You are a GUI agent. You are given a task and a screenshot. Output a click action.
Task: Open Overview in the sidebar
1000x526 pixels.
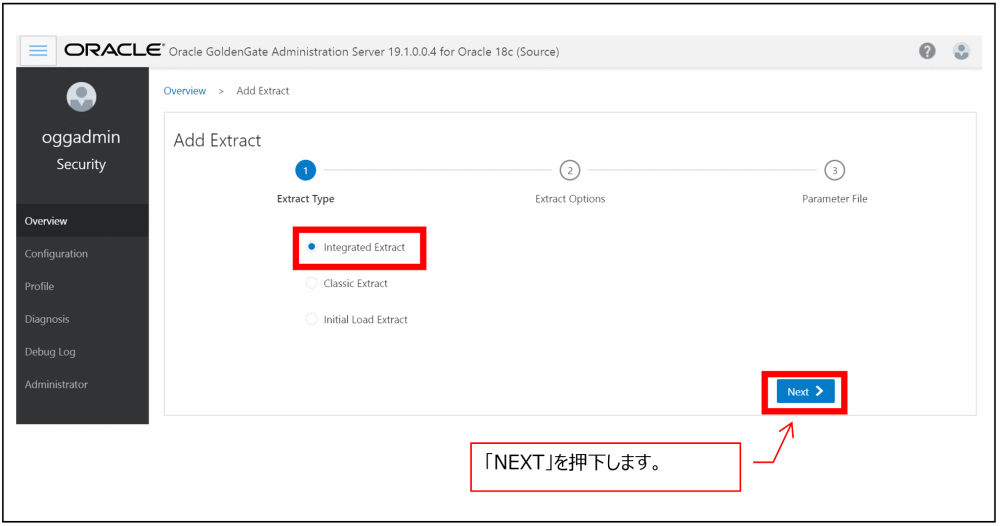pyautogui.click(x=82, y=221)
